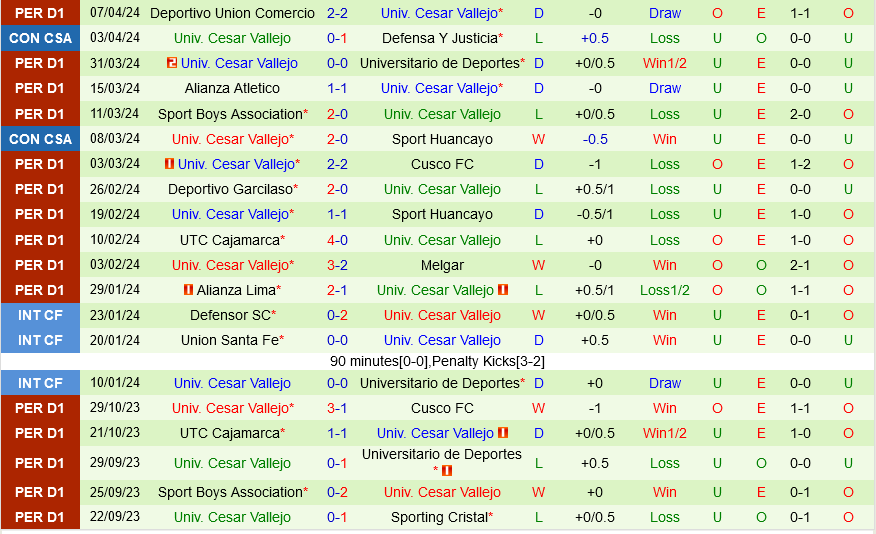Open the 3-1 score against Cusco FC
This screenshot has width=876, height=534.
337,408
